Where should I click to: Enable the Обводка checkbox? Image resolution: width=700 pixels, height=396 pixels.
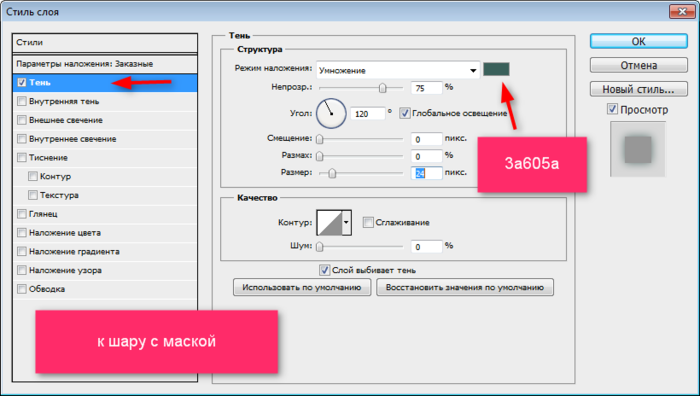[x=21, y=289]
